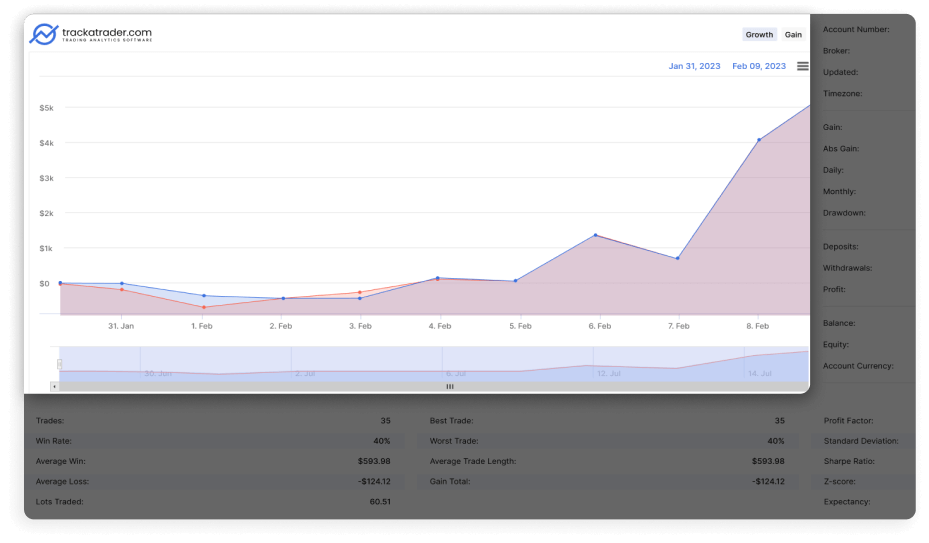Screen dimensions: 929x543
Task: Switch to the Gain chart tab
Action: point(793,35)
